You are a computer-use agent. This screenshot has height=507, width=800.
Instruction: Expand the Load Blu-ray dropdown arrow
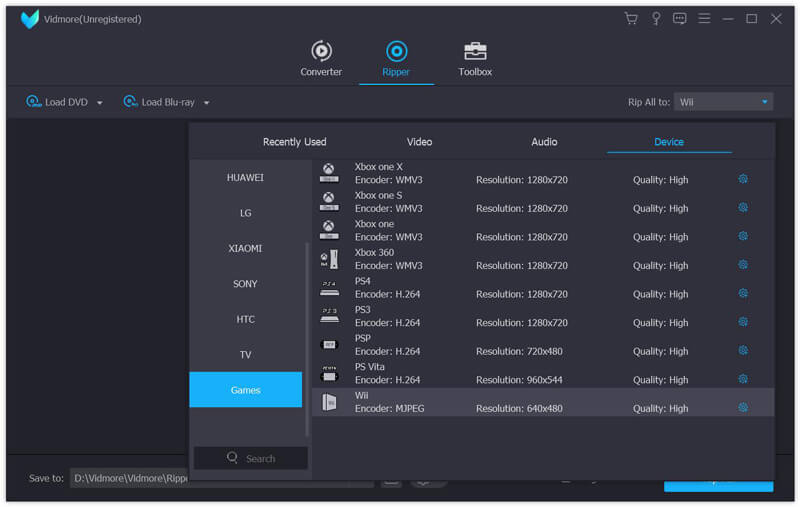[207, 103]
